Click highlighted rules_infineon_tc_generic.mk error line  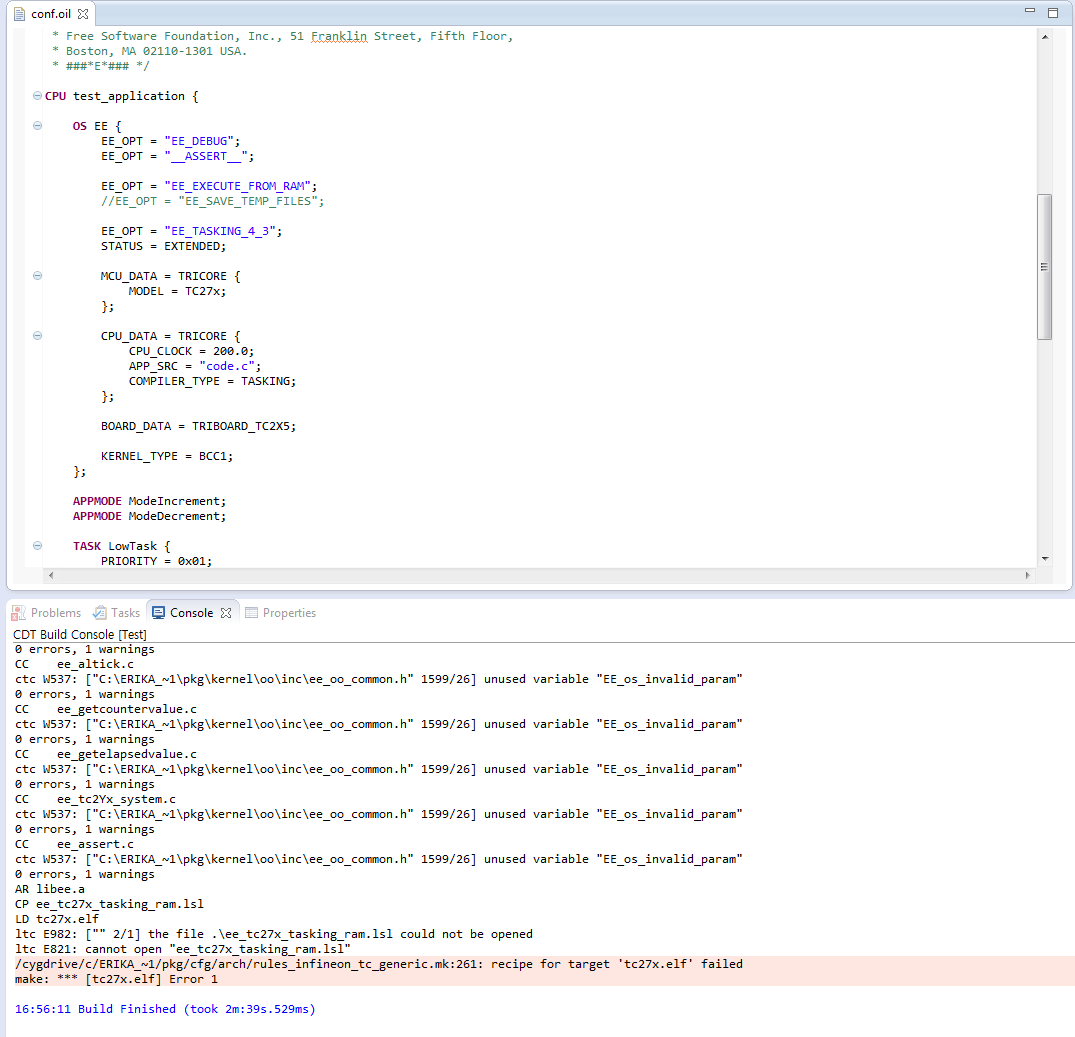(378, 964)
